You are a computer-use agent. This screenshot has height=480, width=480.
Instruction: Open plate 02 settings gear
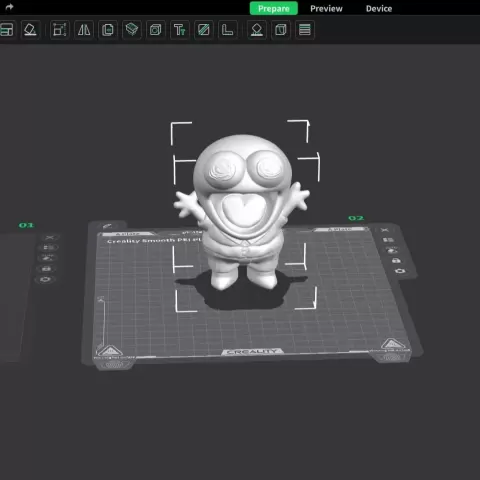coord(400,271)
